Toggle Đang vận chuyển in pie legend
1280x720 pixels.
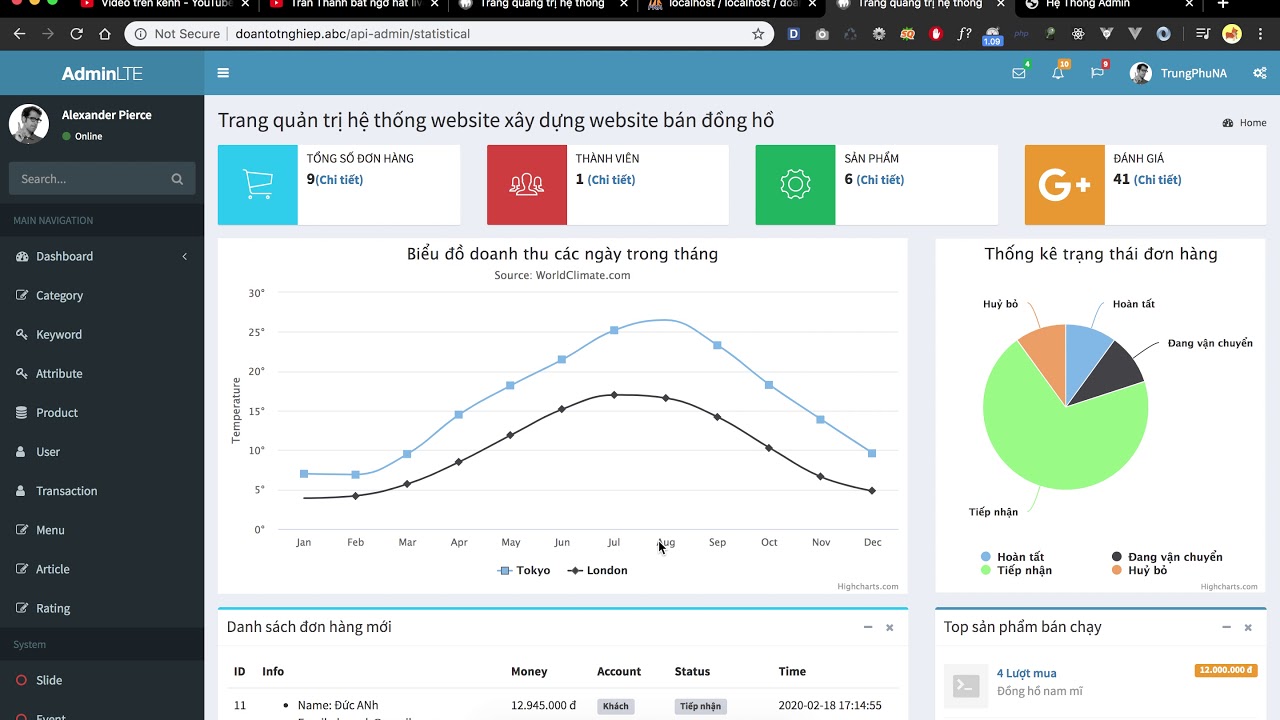click(1167, 557)
